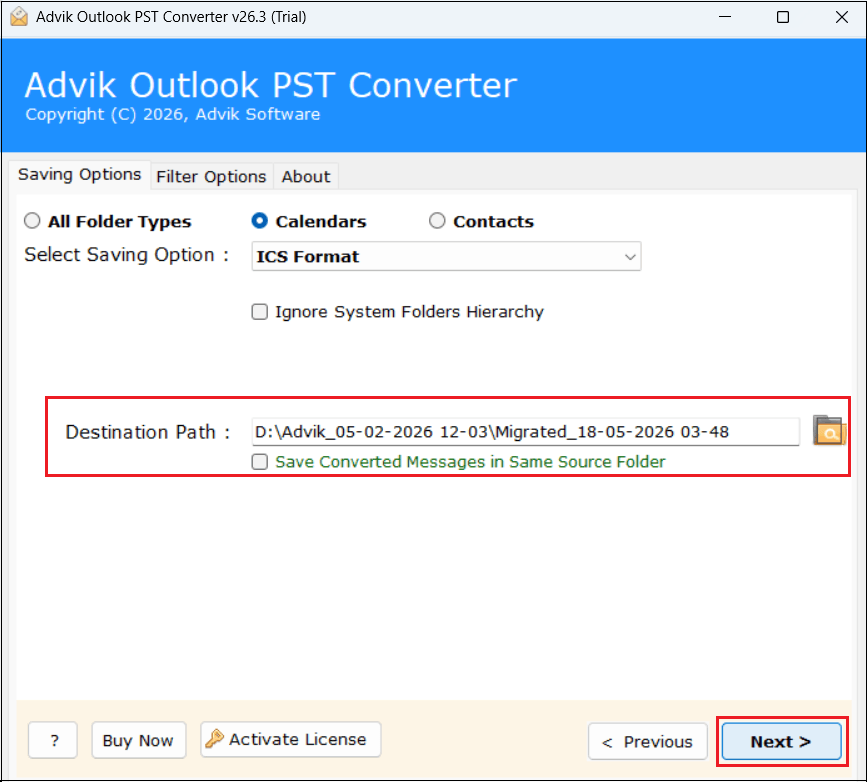Open help with the ? button

53,740
